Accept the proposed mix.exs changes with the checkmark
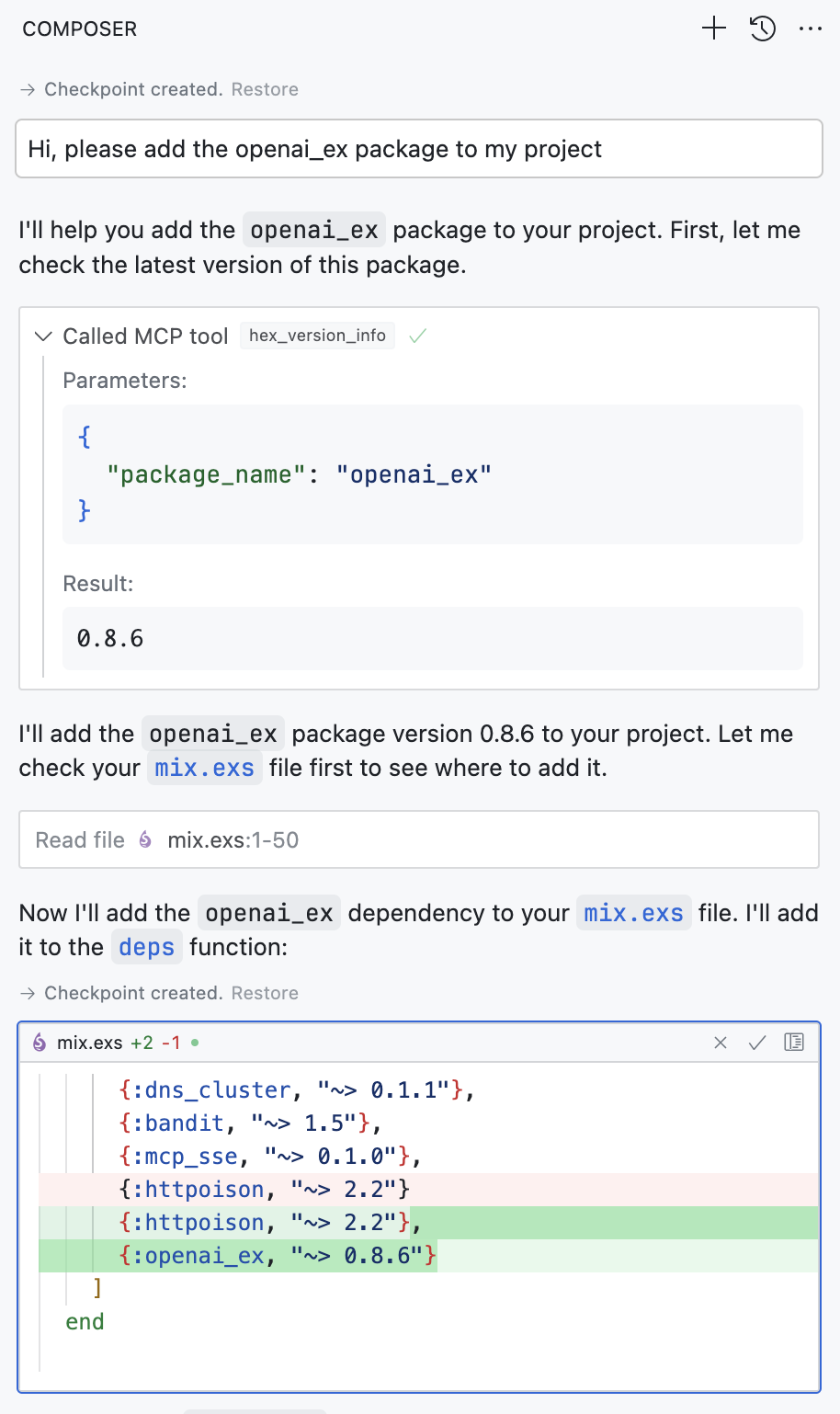Image resolution: width=840 pixels, height=1414 pixels. click(x=756, y=1043)
